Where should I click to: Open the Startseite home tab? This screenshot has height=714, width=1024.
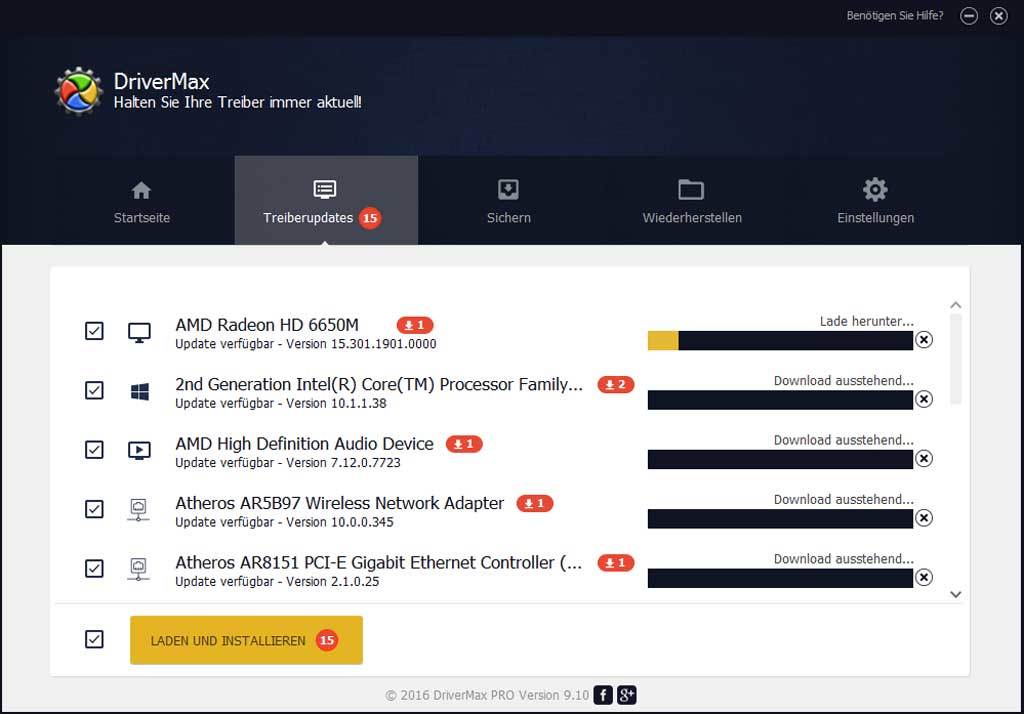(x=142, y=203)
